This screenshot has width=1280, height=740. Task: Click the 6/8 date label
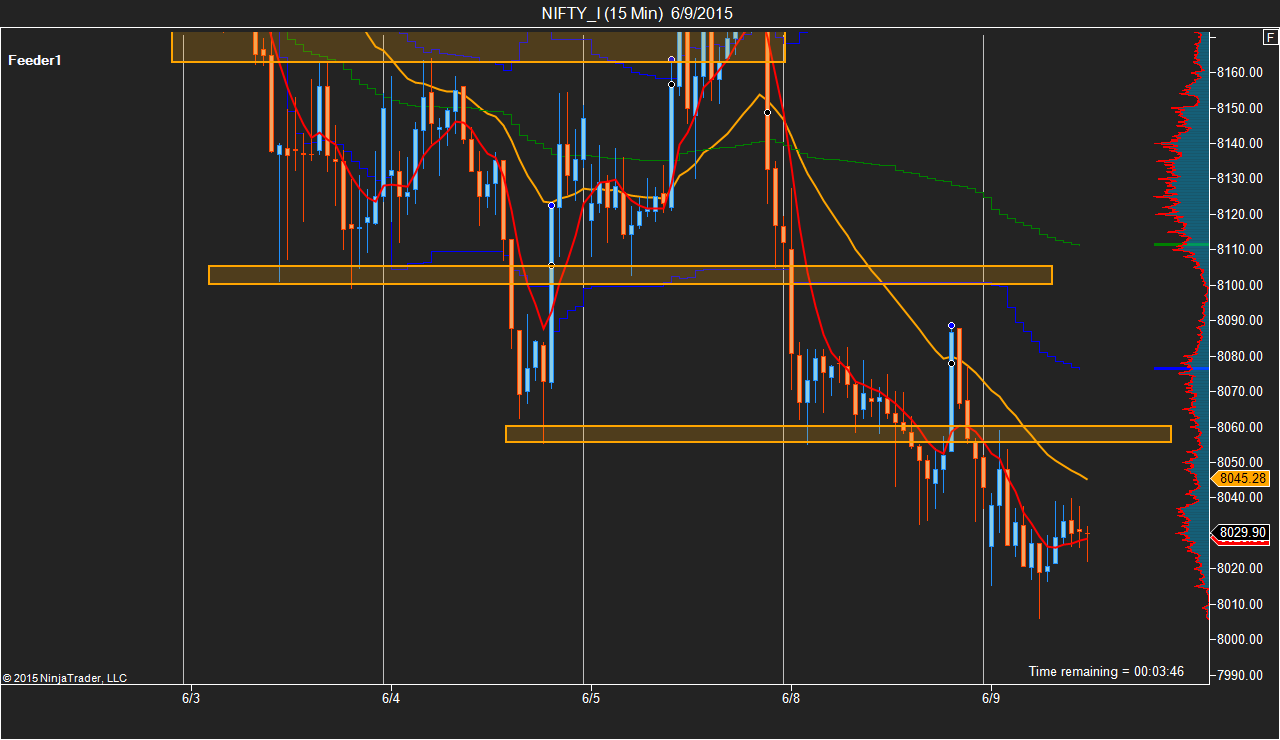[x=790, y=697]
